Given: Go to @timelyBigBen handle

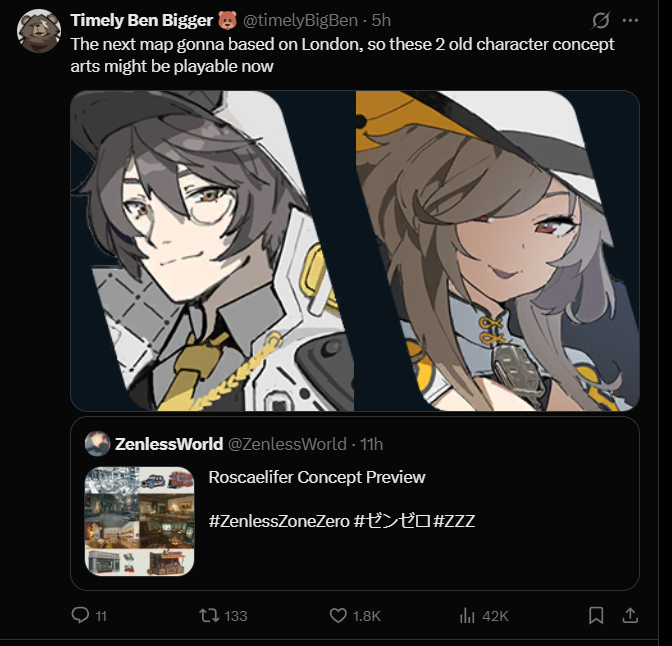Looking at the screenshot, I should click(x=300, y=20).
